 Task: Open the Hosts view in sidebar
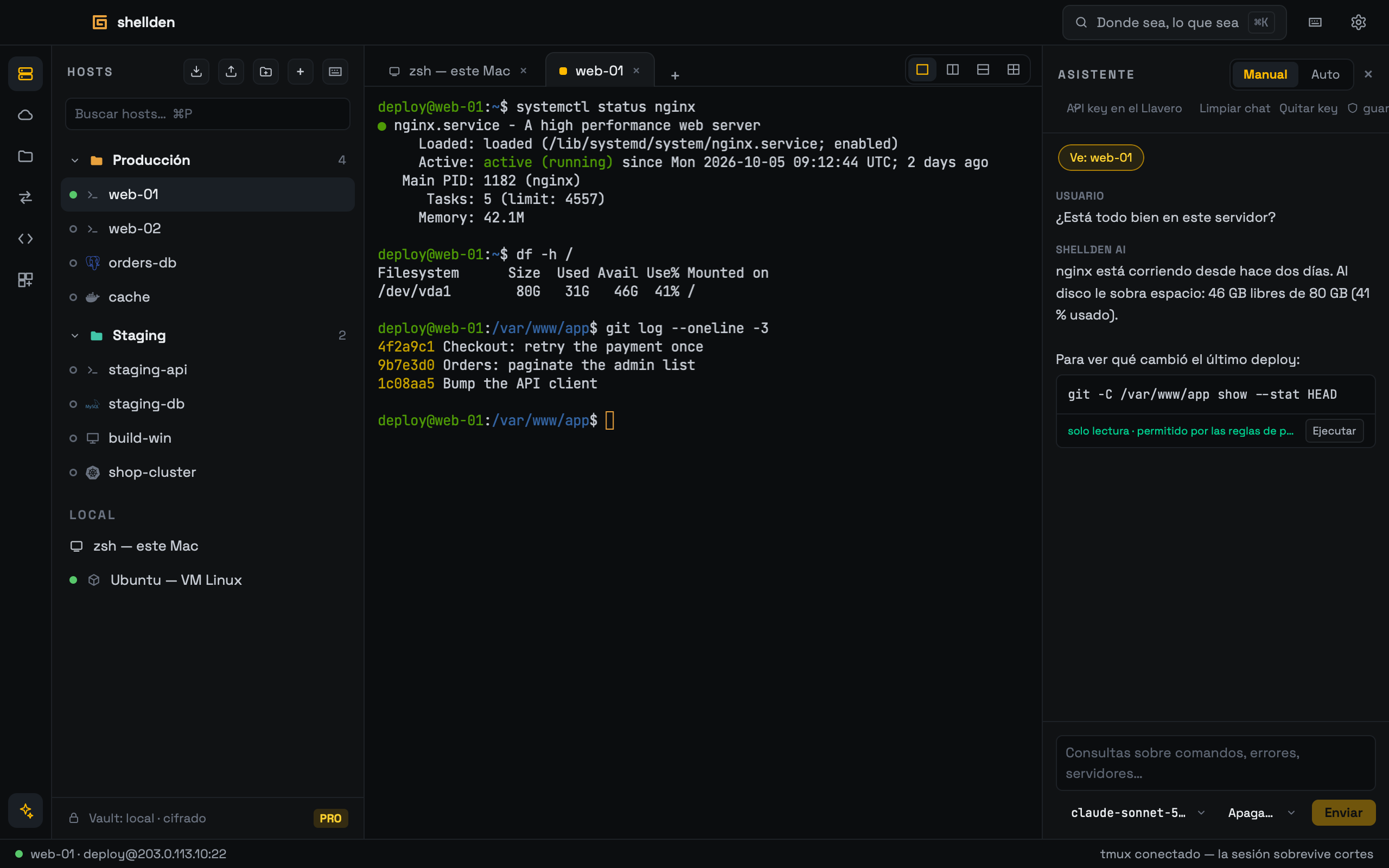click(x=26, y=73)
